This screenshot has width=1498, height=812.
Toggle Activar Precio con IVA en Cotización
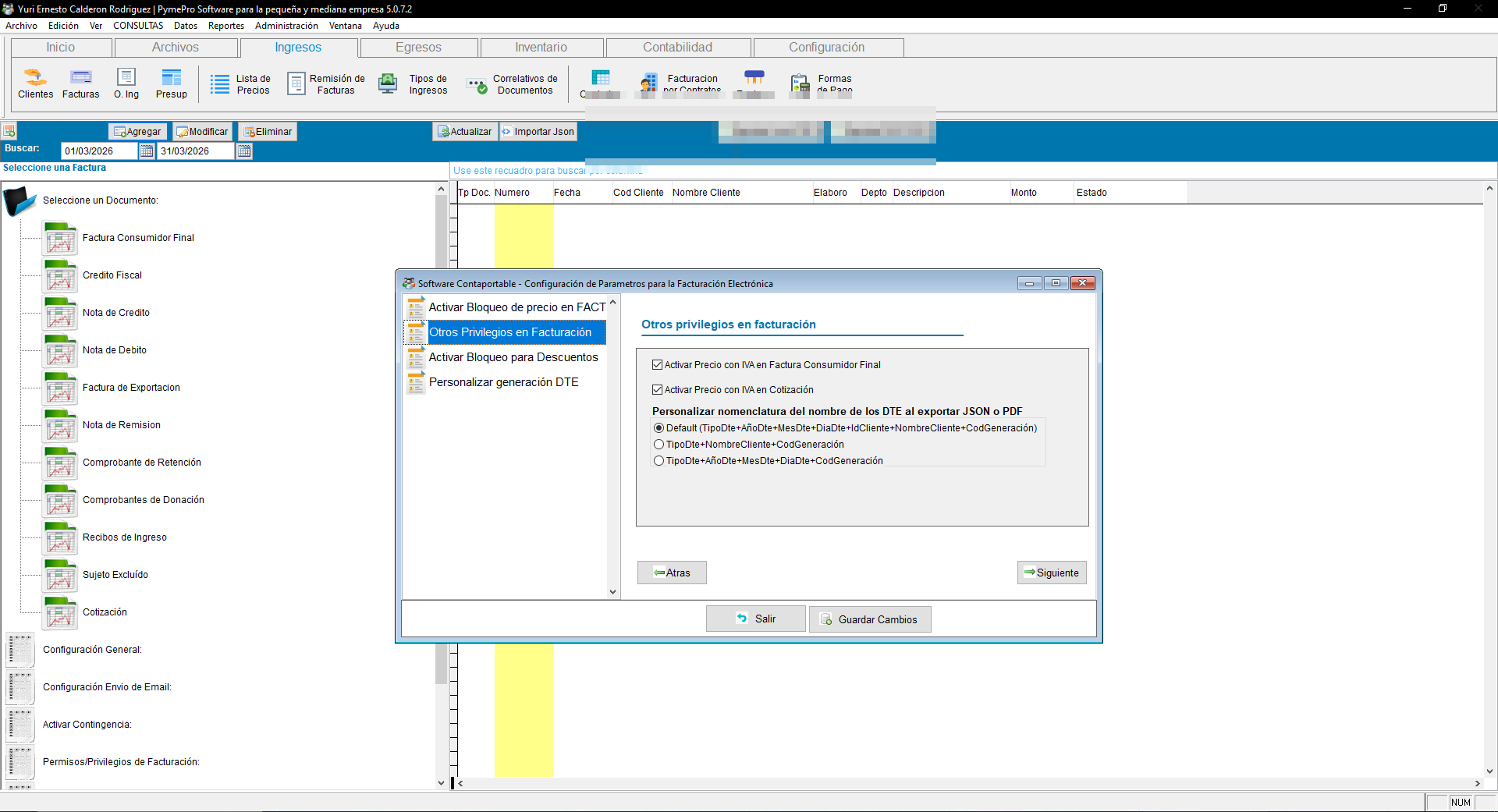657,390
